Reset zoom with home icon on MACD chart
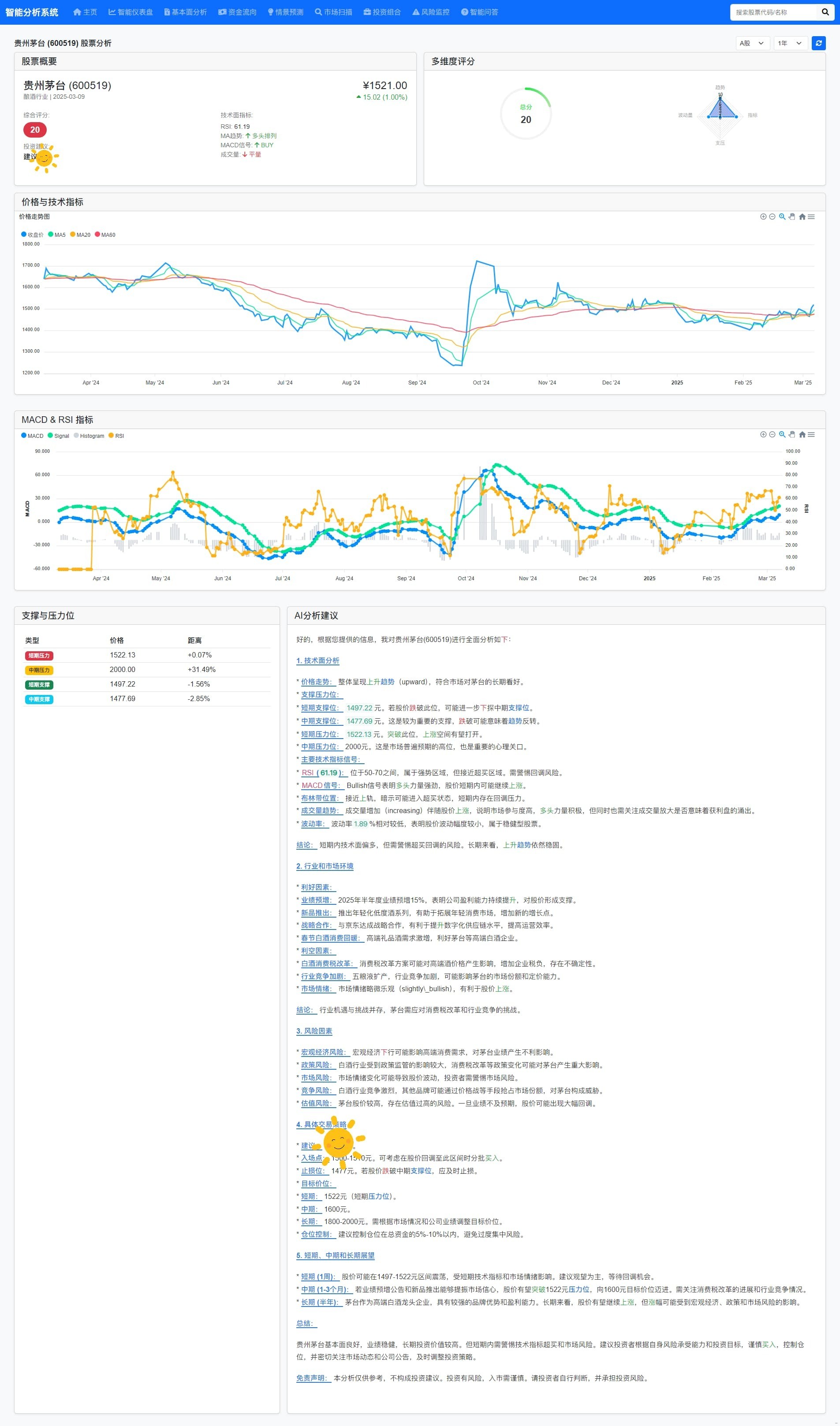Screen dimensions: 840x1426 802,435
